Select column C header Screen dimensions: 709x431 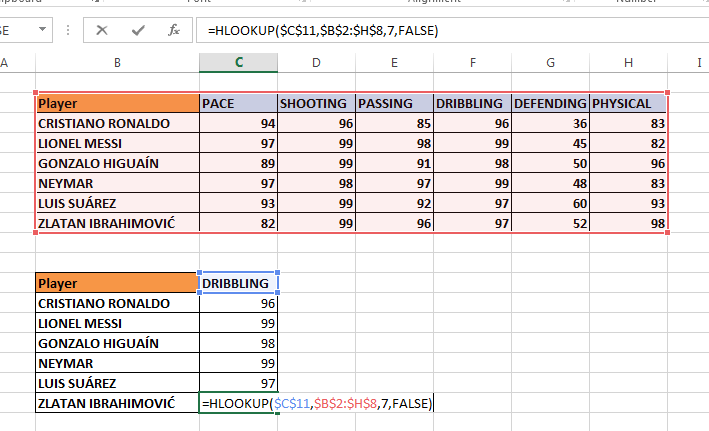[x=238, y=62]
